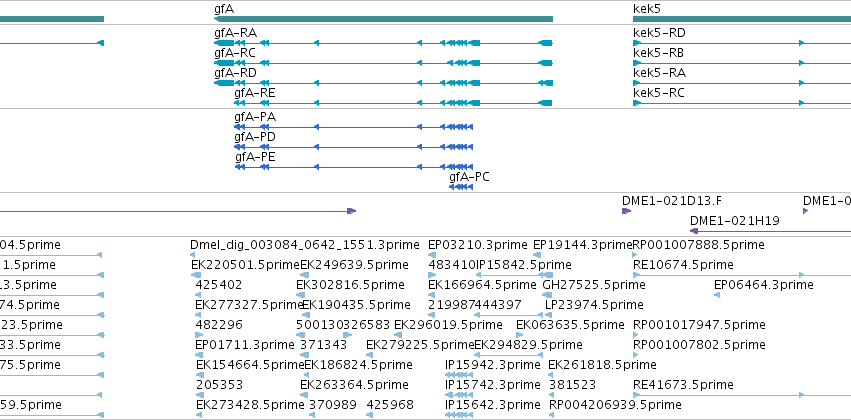Select IP15842.5prime EST label
This screenshot has width=851, height=420.
[524, 265]
